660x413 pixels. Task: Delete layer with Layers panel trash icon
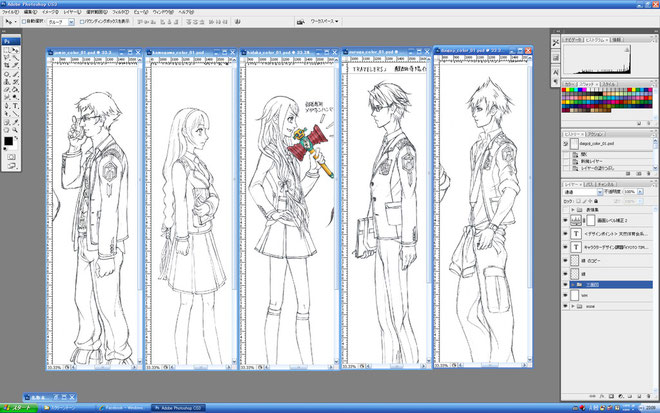(649, 396)
